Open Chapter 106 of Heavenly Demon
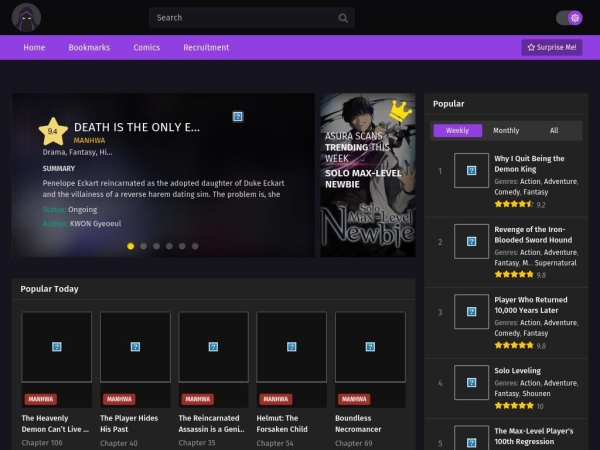The image size is (600, 450). (x=42, y=443)
